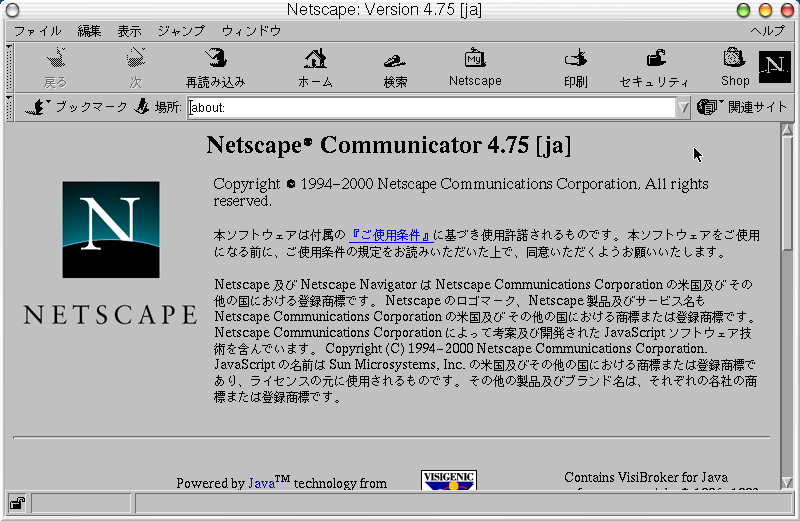Click the security lock icon in status bar
Viewport: 800px width, 521px height.
17,504
